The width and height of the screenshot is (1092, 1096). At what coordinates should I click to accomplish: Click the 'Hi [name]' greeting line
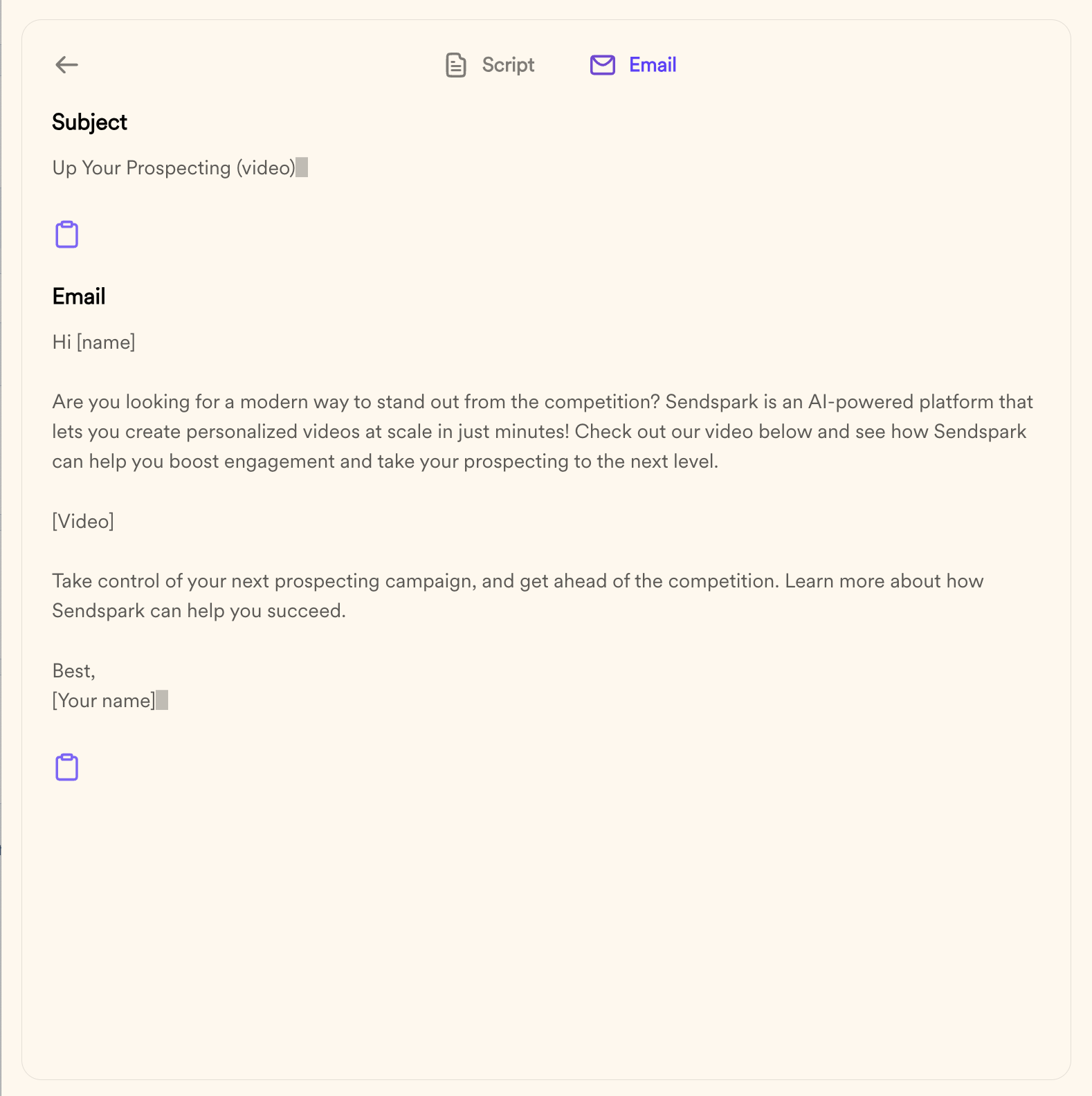pos(93,341)
